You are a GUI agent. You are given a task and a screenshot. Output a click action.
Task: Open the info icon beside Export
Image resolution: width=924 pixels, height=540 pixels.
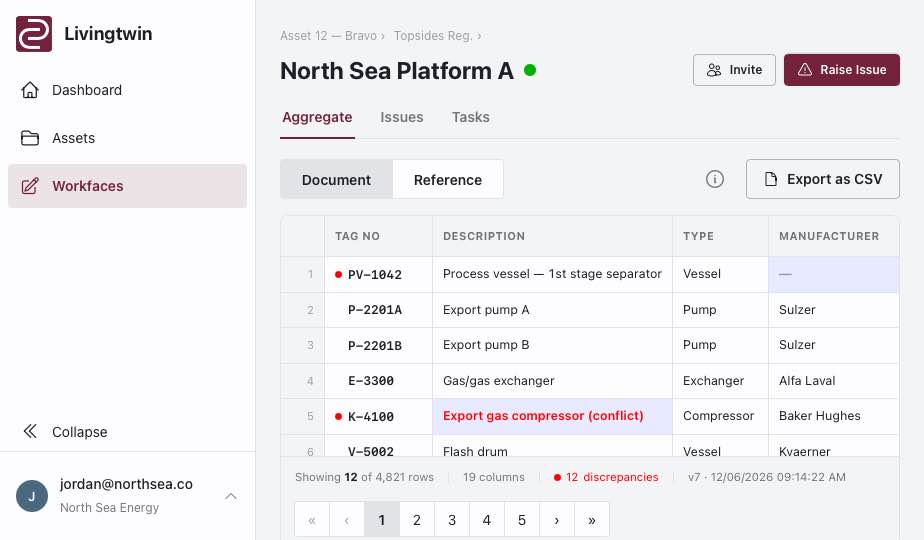[x=715, y=179]
